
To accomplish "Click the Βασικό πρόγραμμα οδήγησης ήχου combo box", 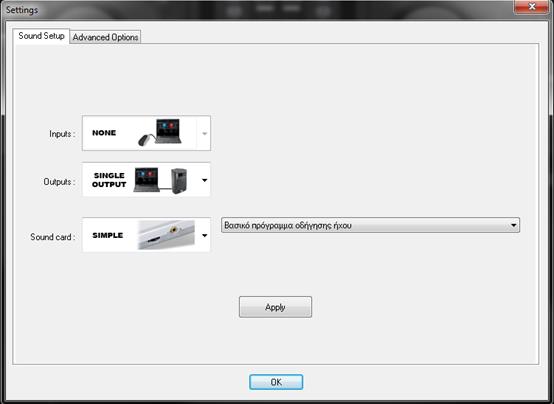I will (370, 225).
